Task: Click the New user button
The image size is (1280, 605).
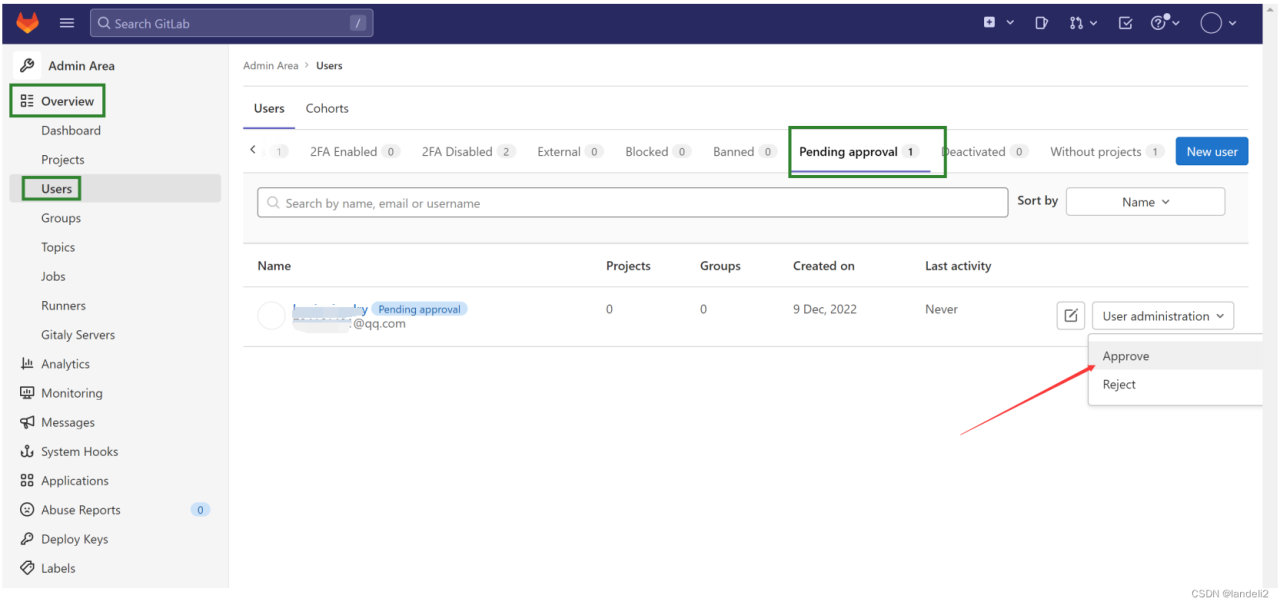Action: (x=1211, y=152)
